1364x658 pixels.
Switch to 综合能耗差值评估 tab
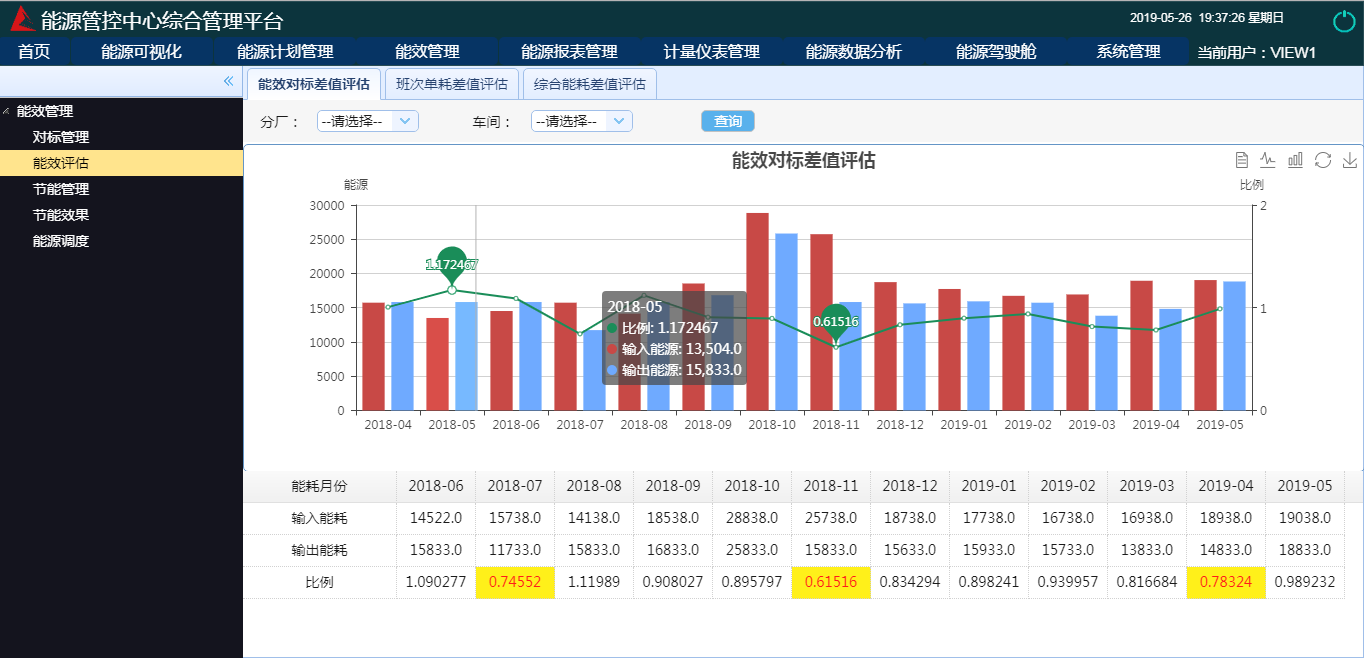pos(590,84)
